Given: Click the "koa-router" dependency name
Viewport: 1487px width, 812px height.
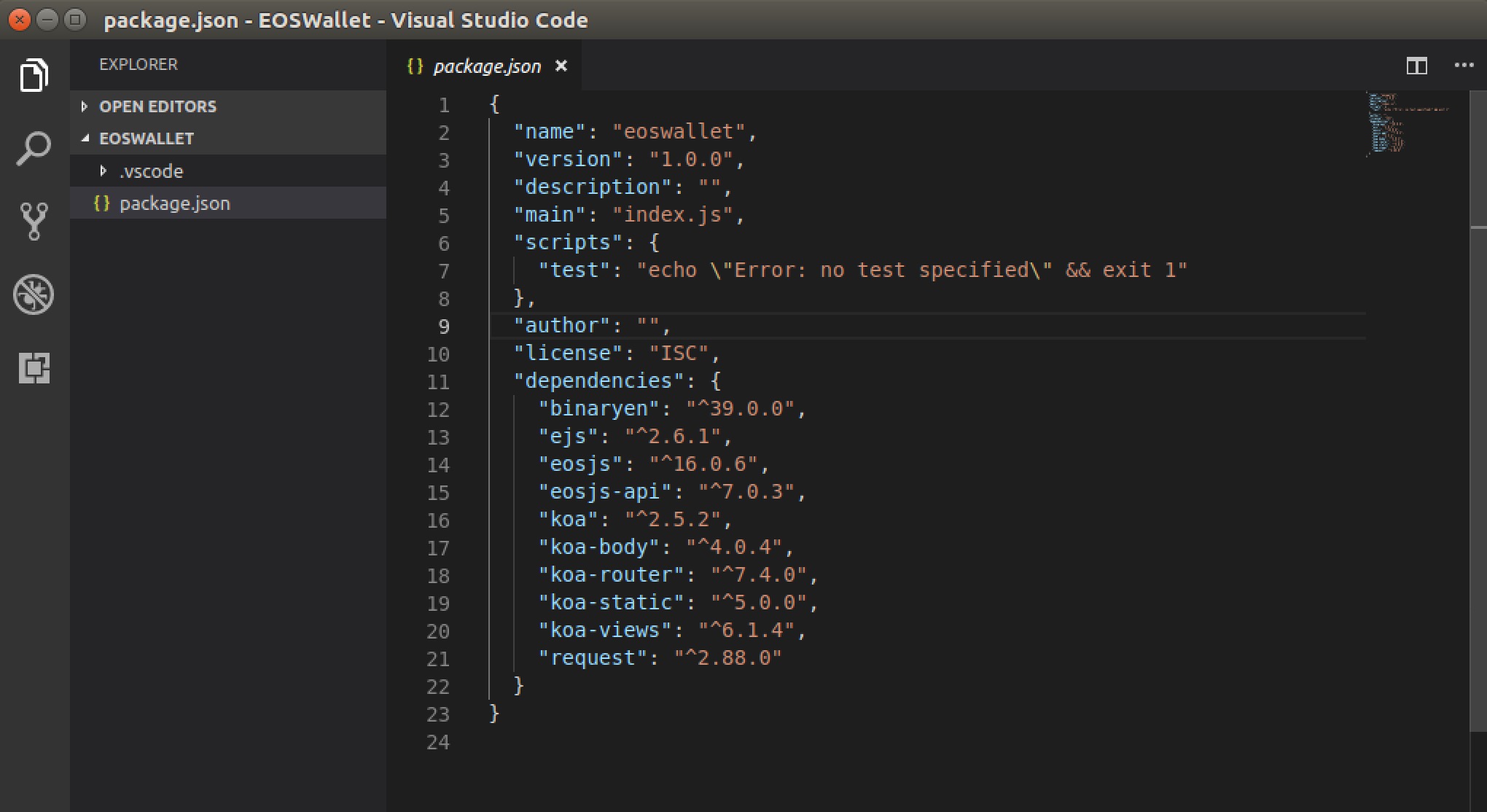Looking at the screenshot, I should [611, 575].
